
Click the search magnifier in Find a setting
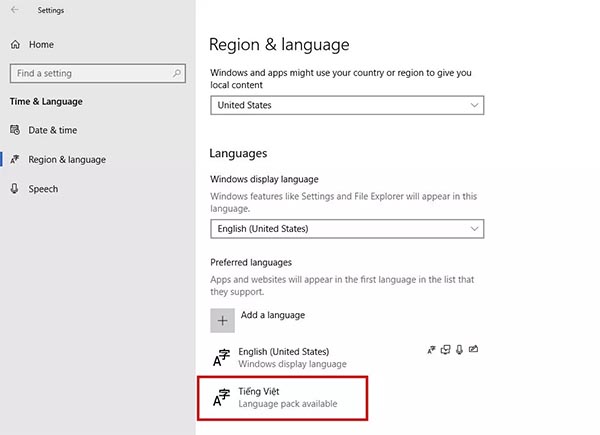tap(177, 73)
